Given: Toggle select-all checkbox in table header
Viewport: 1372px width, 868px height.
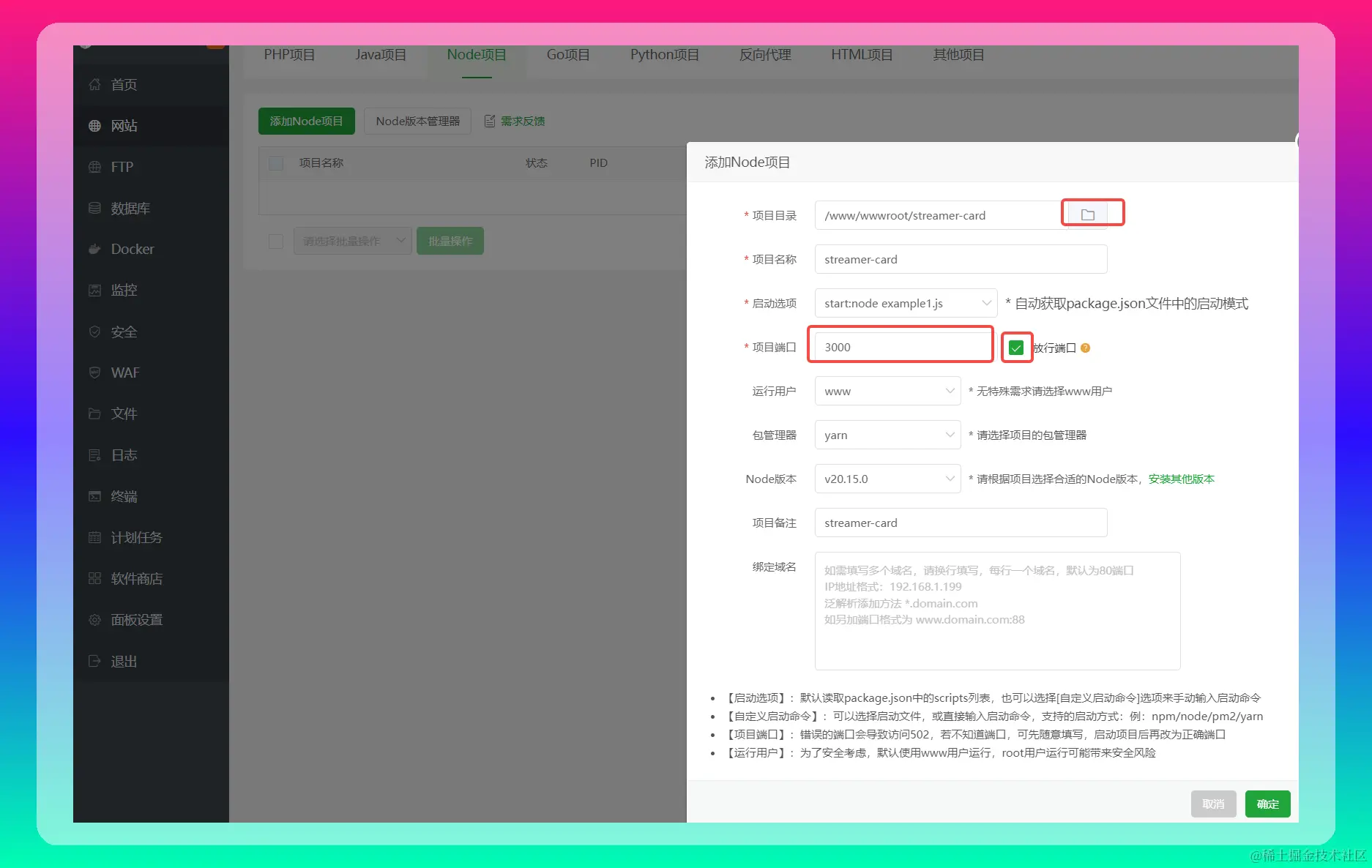Looking at the screenshot, I should pos(276,162).
